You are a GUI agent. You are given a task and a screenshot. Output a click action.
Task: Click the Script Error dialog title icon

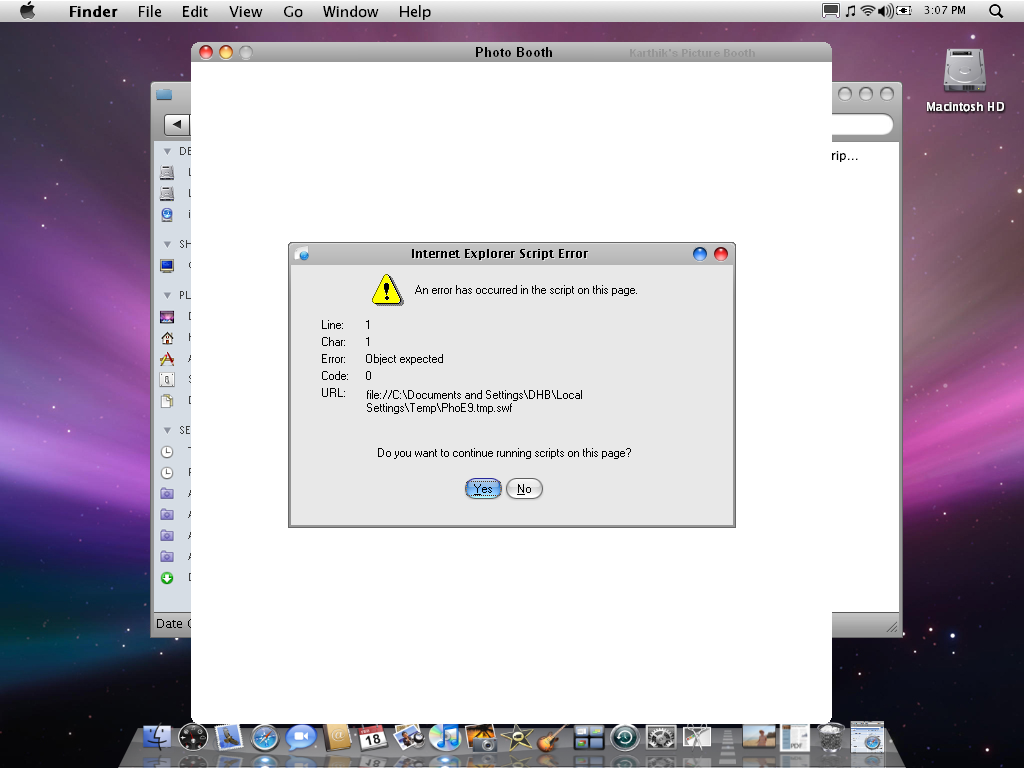click(x=302, y=254)
